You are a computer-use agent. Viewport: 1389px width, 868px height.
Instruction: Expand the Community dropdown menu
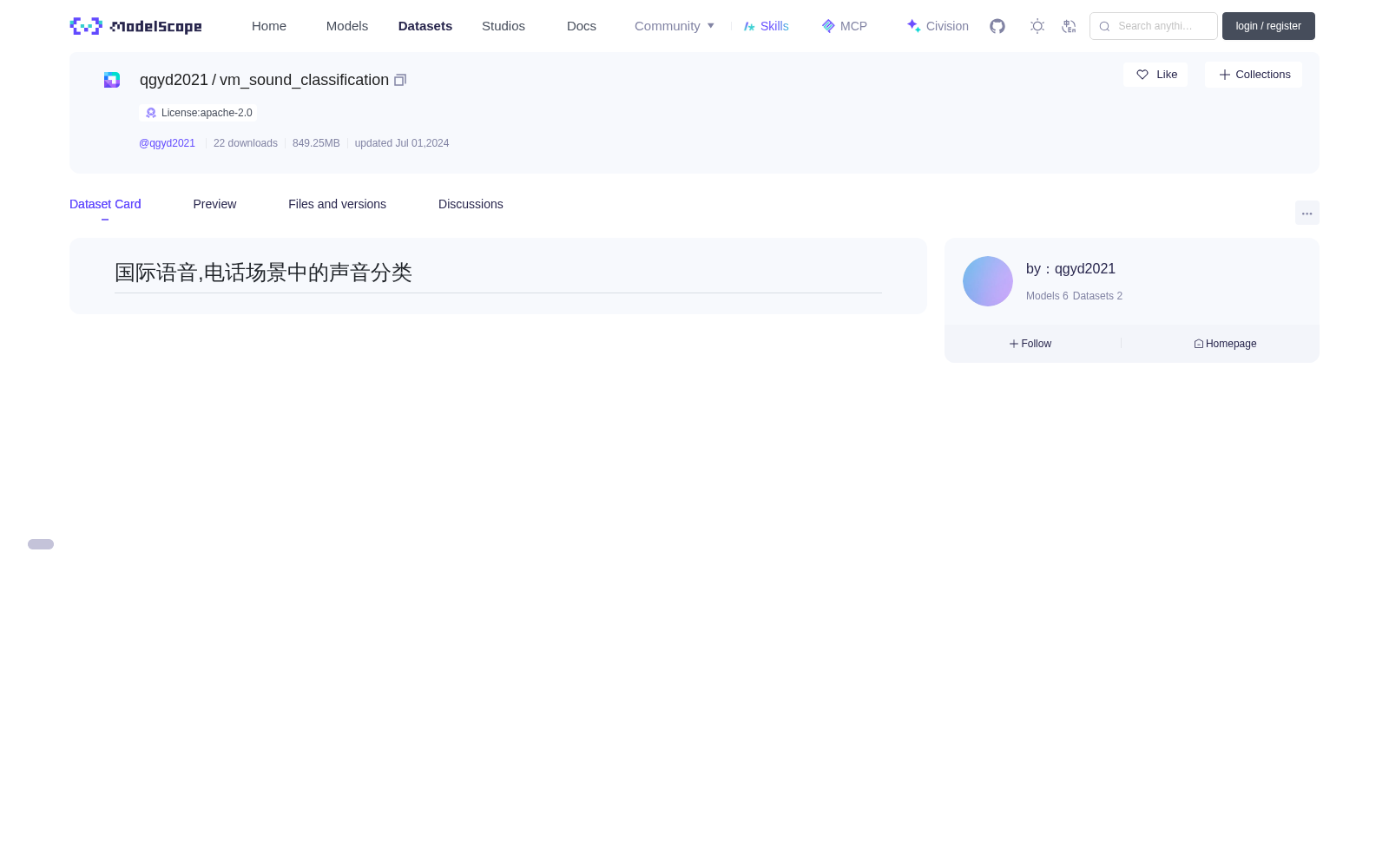pos(675,26)
